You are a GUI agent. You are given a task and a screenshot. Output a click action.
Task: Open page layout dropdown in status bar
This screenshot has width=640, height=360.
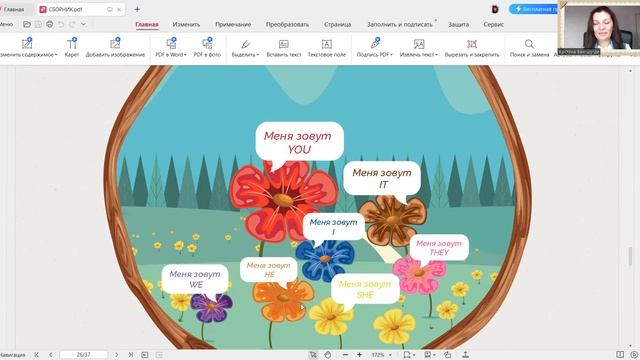[409, 355]
